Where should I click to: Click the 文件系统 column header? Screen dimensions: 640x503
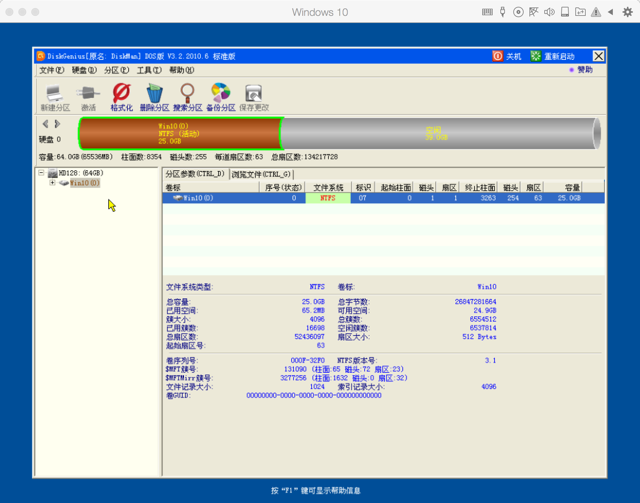pyautogui.click(x=328, y=187)
